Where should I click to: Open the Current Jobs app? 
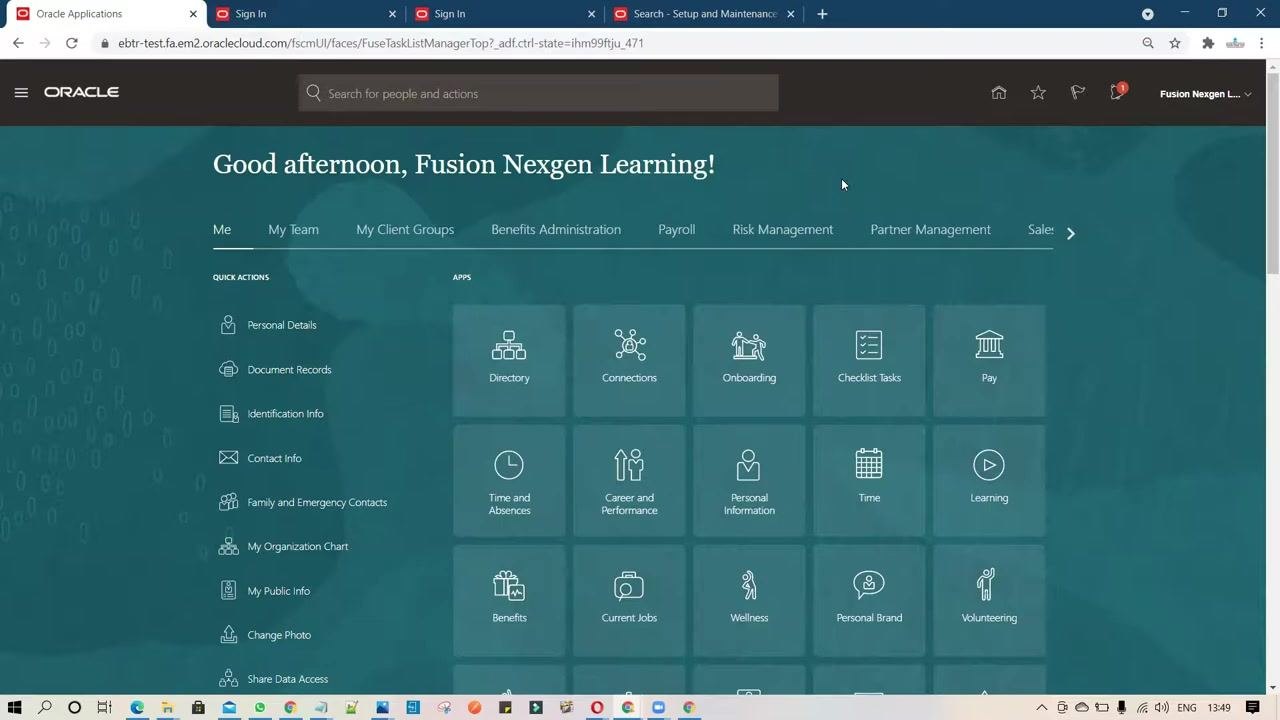(629, 600)
